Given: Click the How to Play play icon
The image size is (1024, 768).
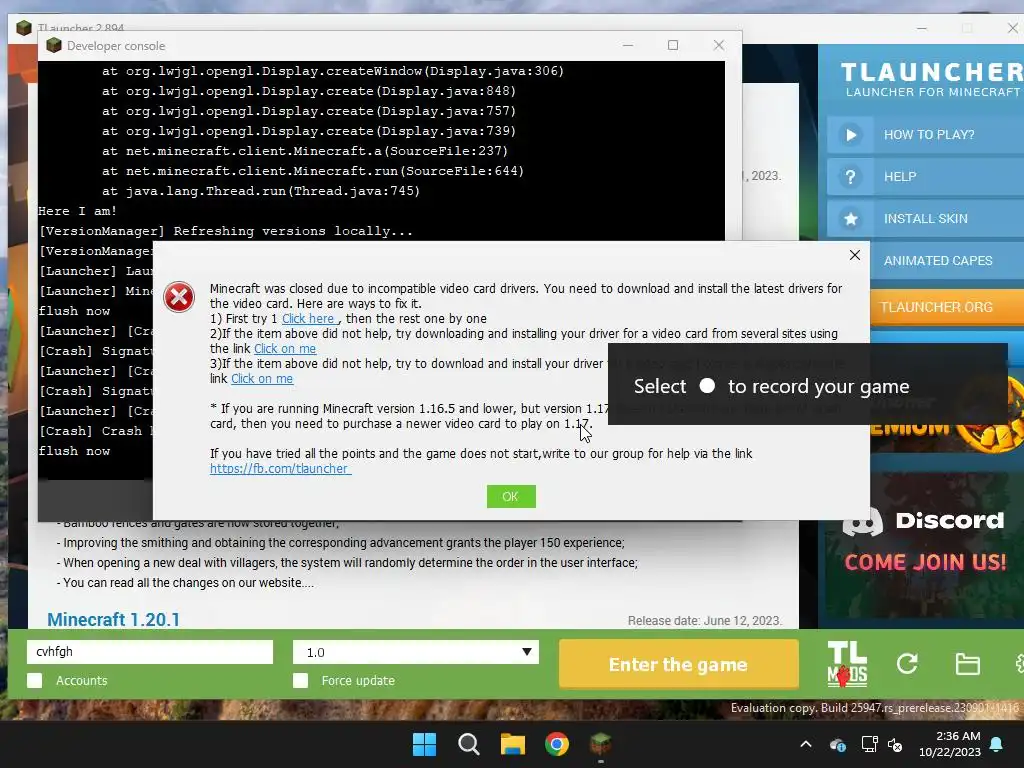Looking at the screenshot, I should click(x=850, y=135).
